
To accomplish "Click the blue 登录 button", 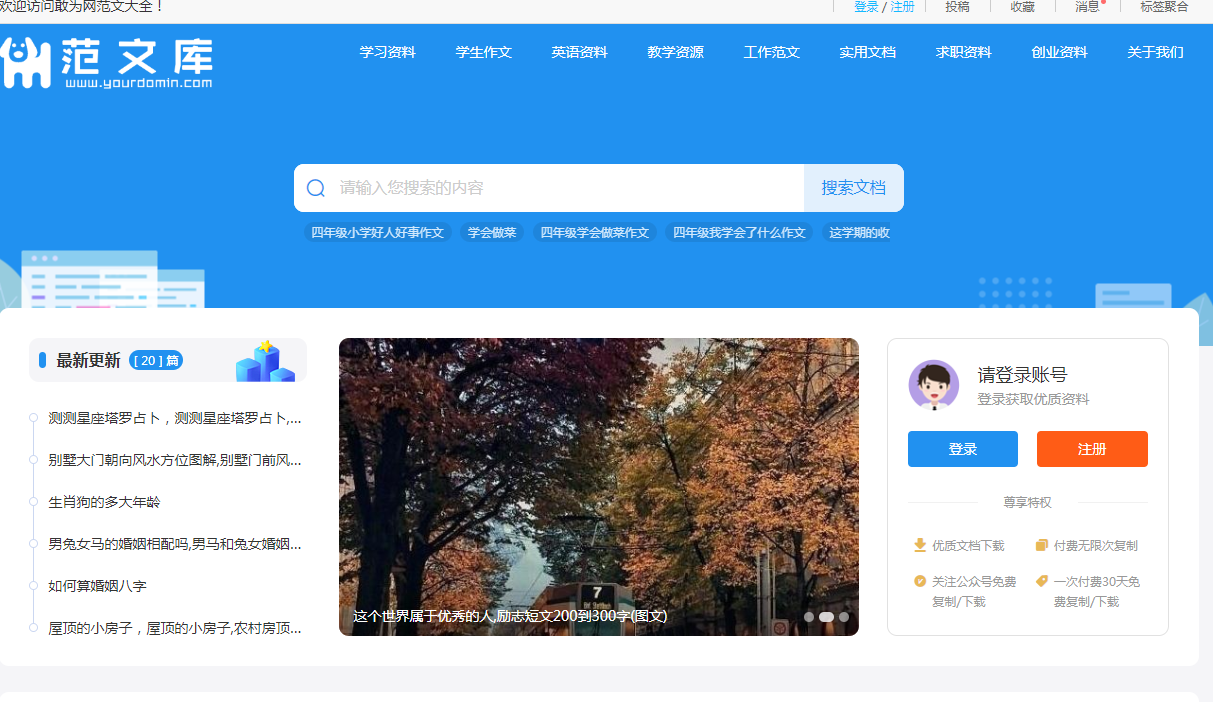I will pyautogui.click(x=963, y=449).
